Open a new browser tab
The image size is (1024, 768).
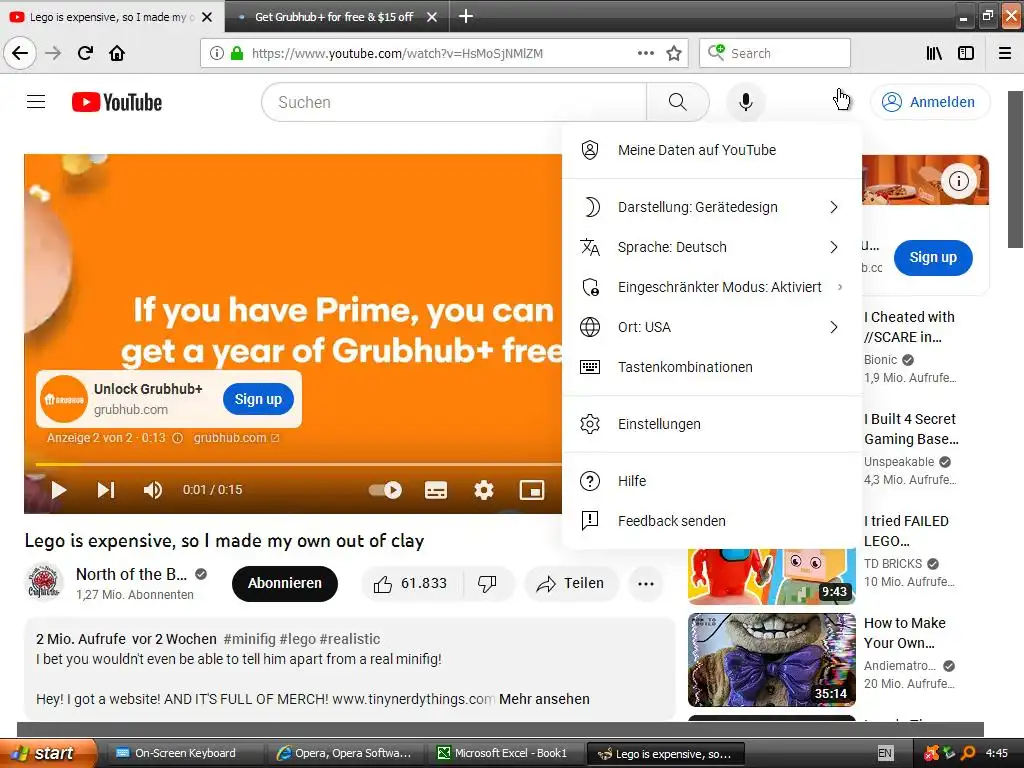[466, 16]
